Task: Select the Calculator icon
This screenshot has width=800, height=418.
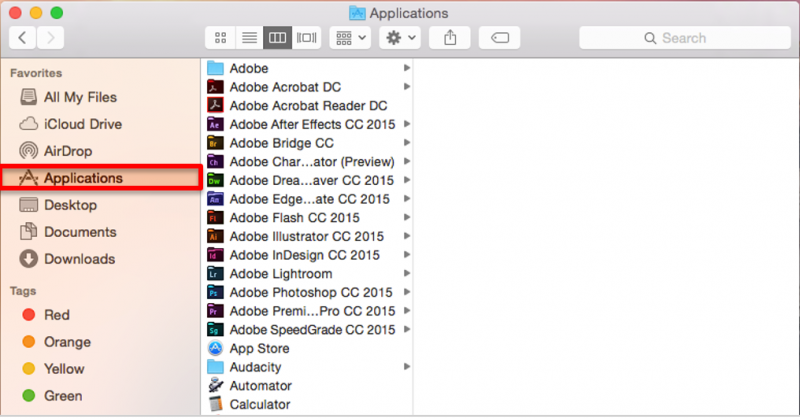Action: (x=215, y=404)
